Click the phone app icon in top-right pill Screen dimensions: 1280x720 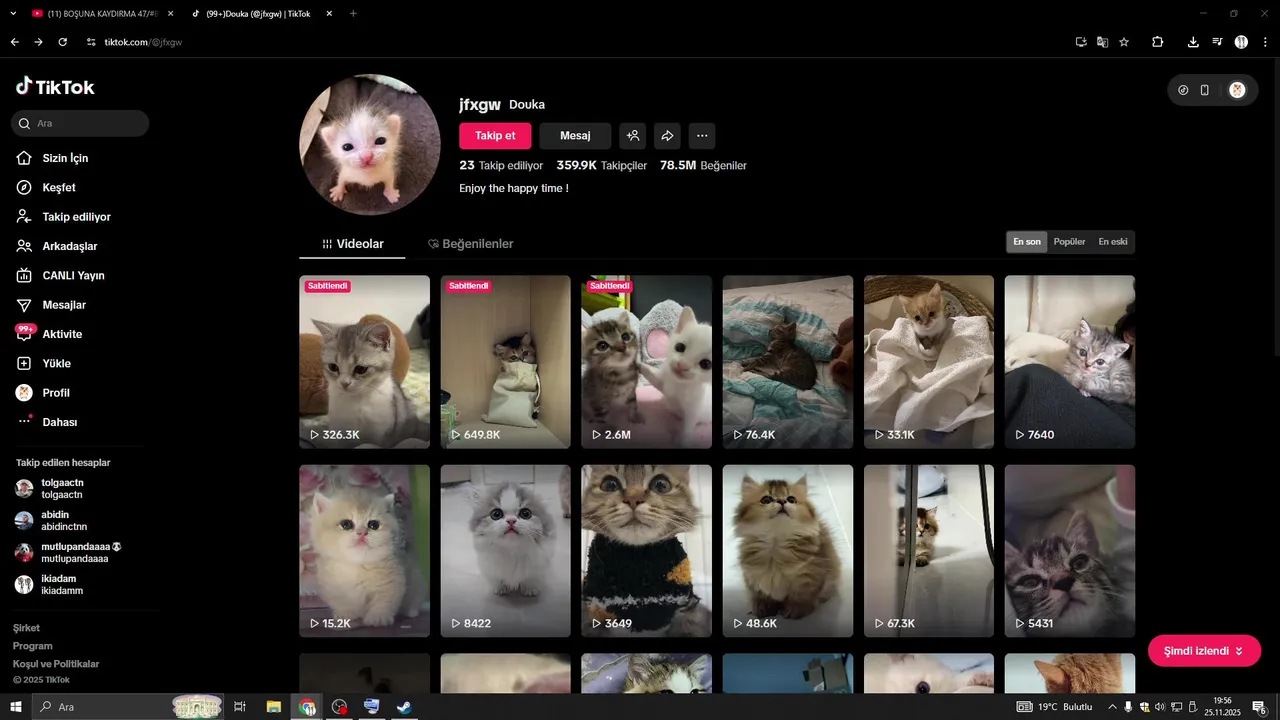[x=1205, y=90]
